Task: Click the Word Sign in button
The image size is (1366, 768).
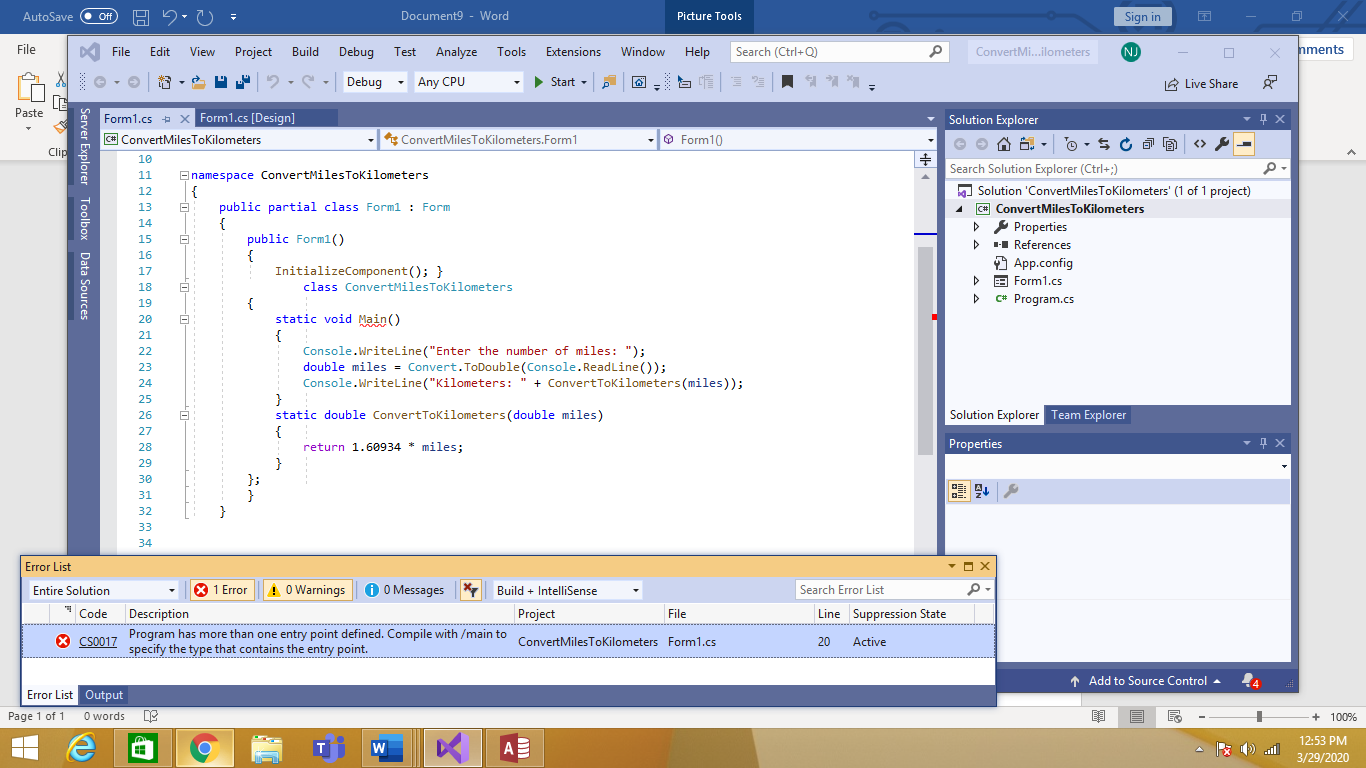Action: 1142,16
